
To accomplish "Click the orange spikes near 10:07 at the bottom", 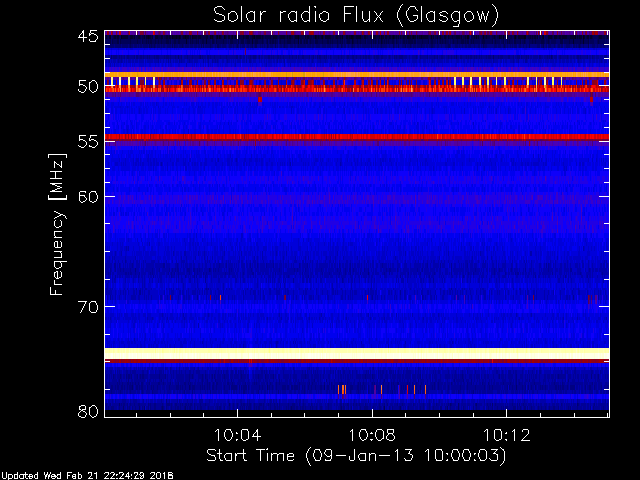I will coord(342,389).
